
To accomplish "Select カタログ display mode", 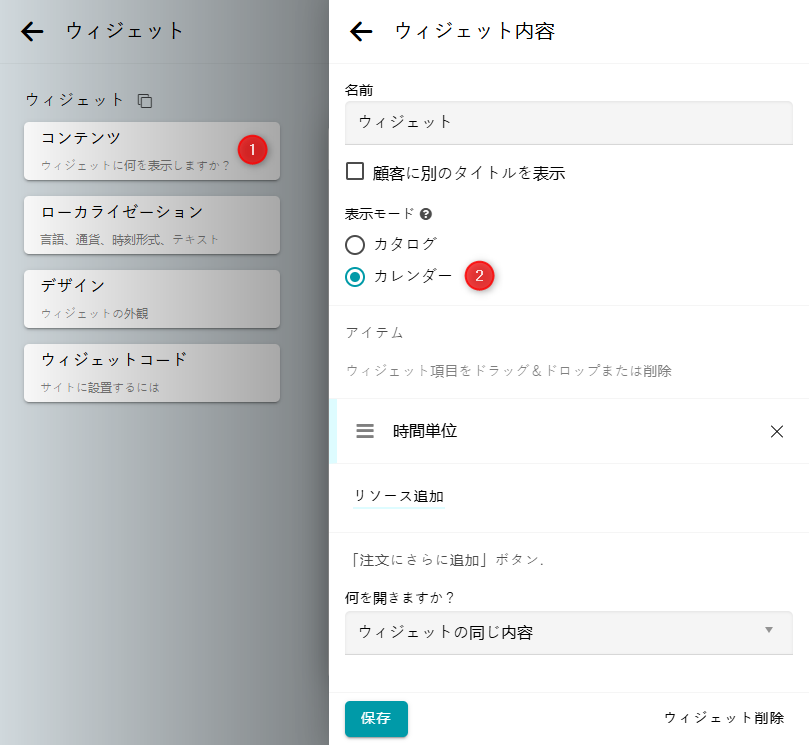I will click(x=355, y=244).
